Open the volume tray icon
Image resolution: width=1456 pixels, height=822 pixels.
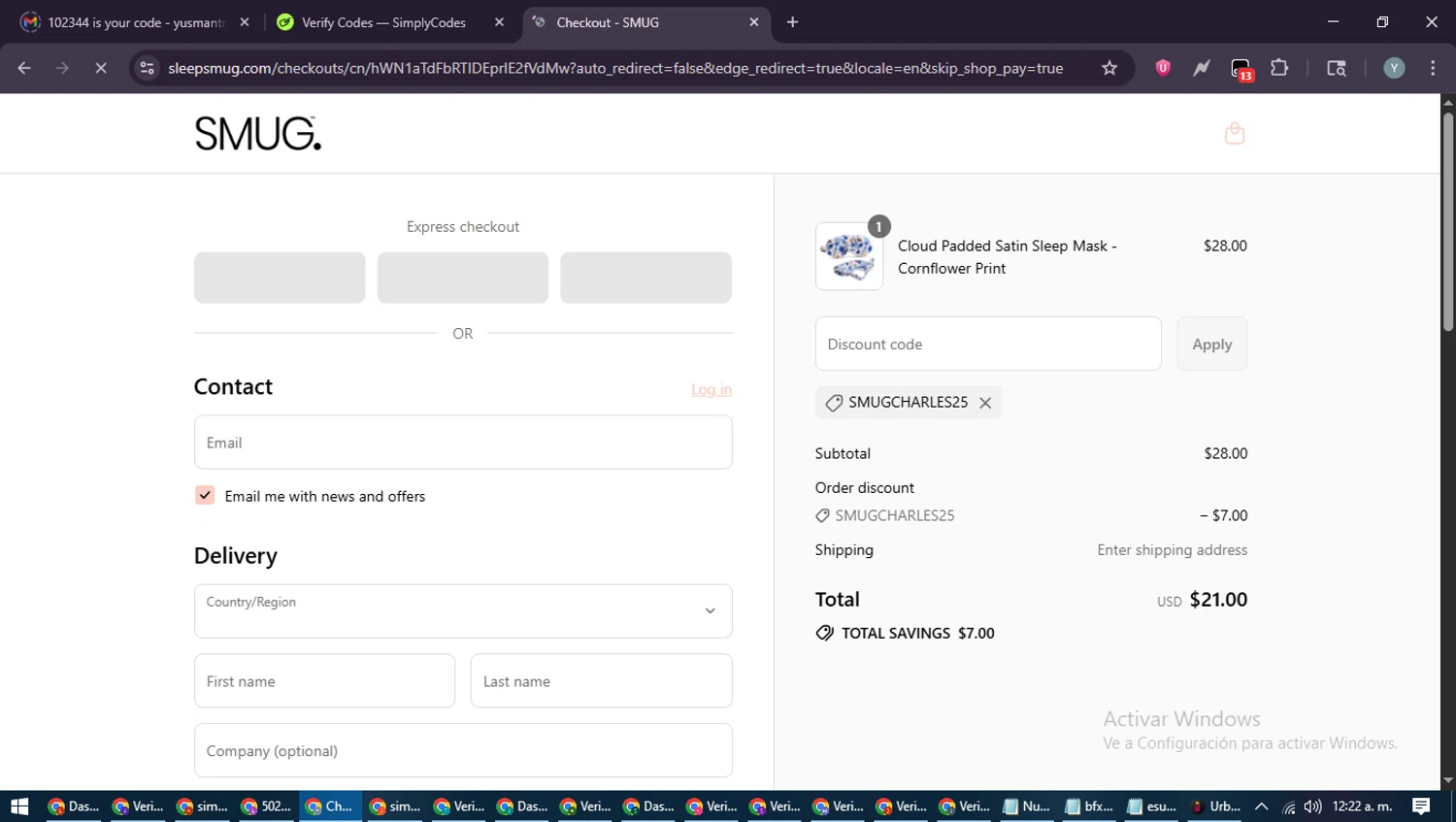coord(1312,806)
